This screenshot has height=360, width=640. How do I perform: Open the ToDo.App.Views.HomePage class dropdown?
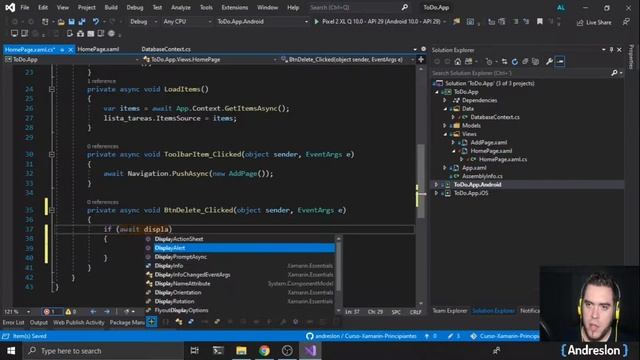coord(209,60)
